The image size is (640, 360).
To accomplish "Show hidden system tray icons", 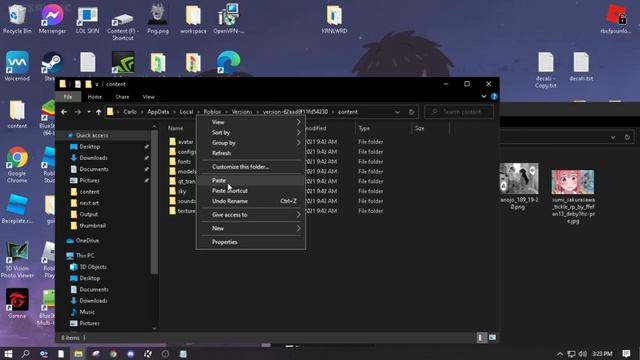I will [560, 353].
